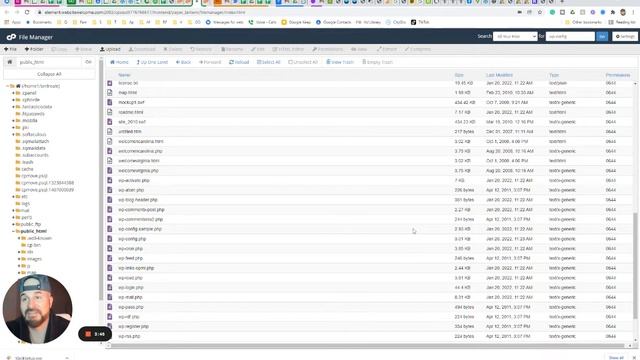
Task: Expand the .well-known folder in tree
Action: pos(19,238)
